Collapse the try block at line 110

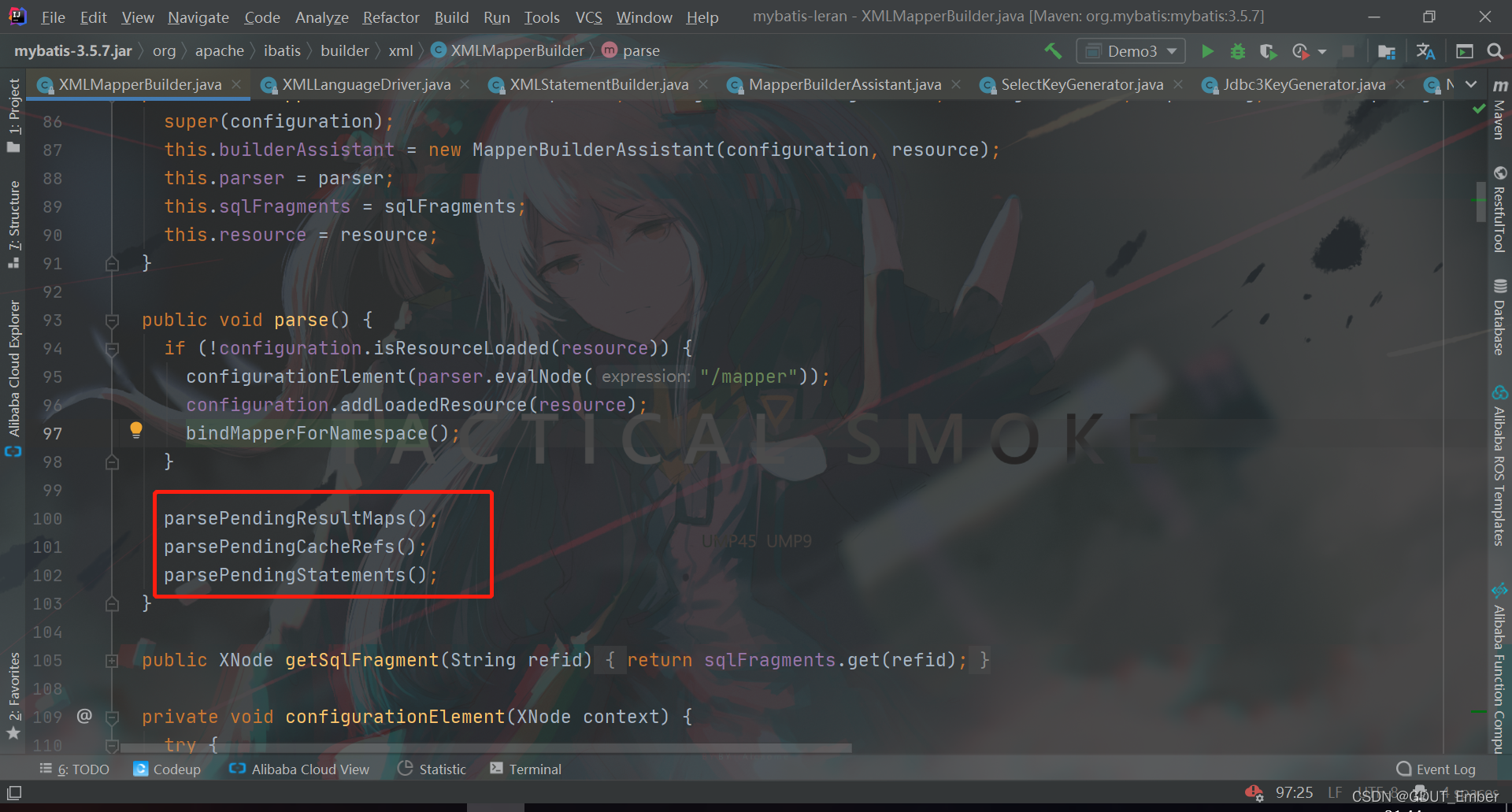tap(112, 745)
